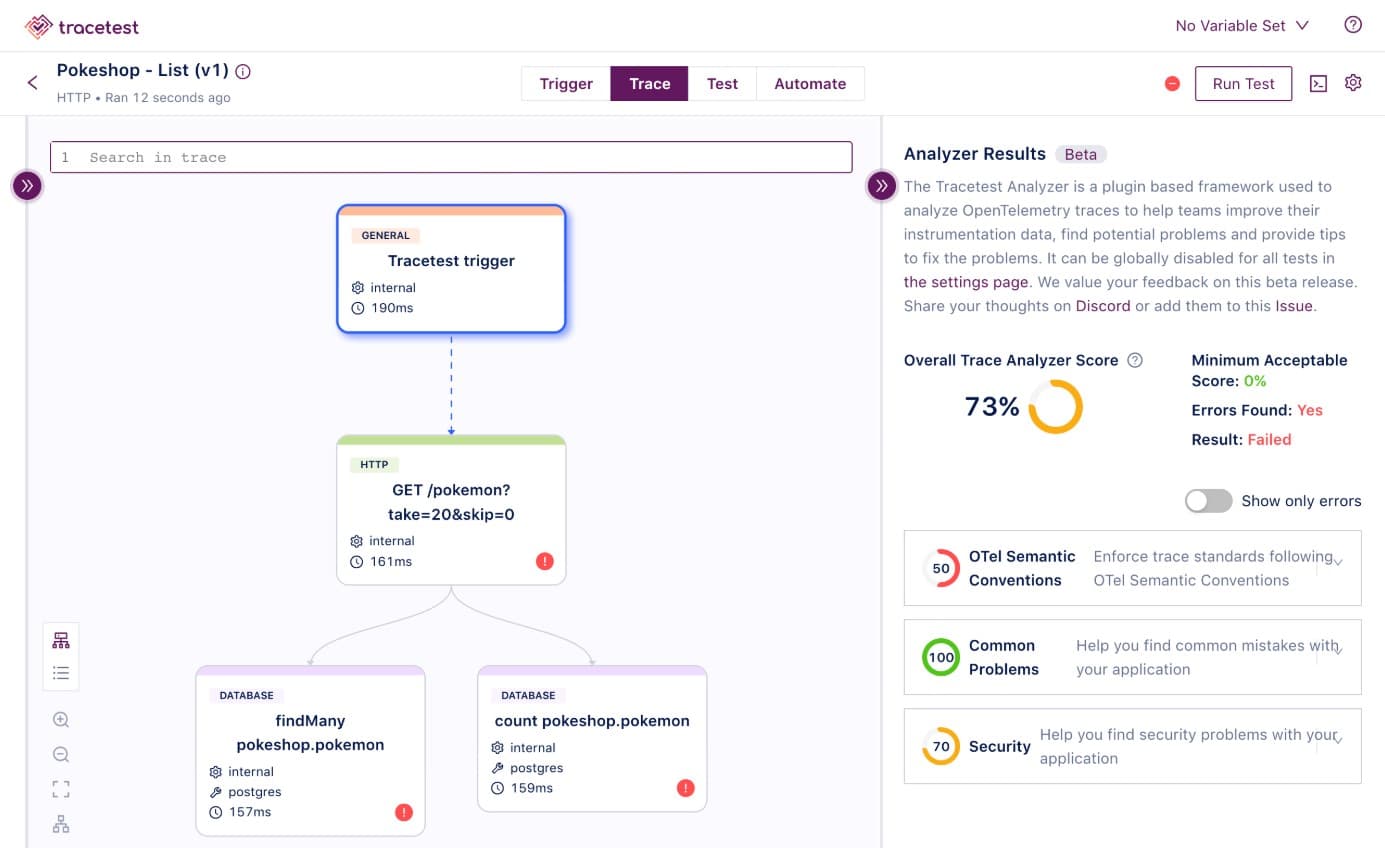Toggle Show only errors switch
The image size is (1385, 848).
pyautogui.click(x=1208, y=501)
